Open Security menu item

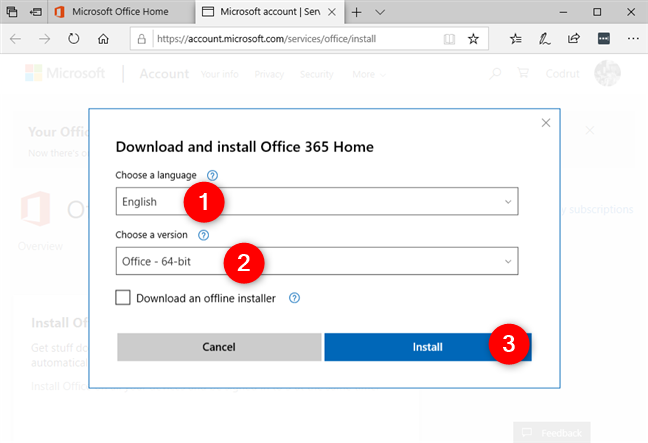coord(317,74)
